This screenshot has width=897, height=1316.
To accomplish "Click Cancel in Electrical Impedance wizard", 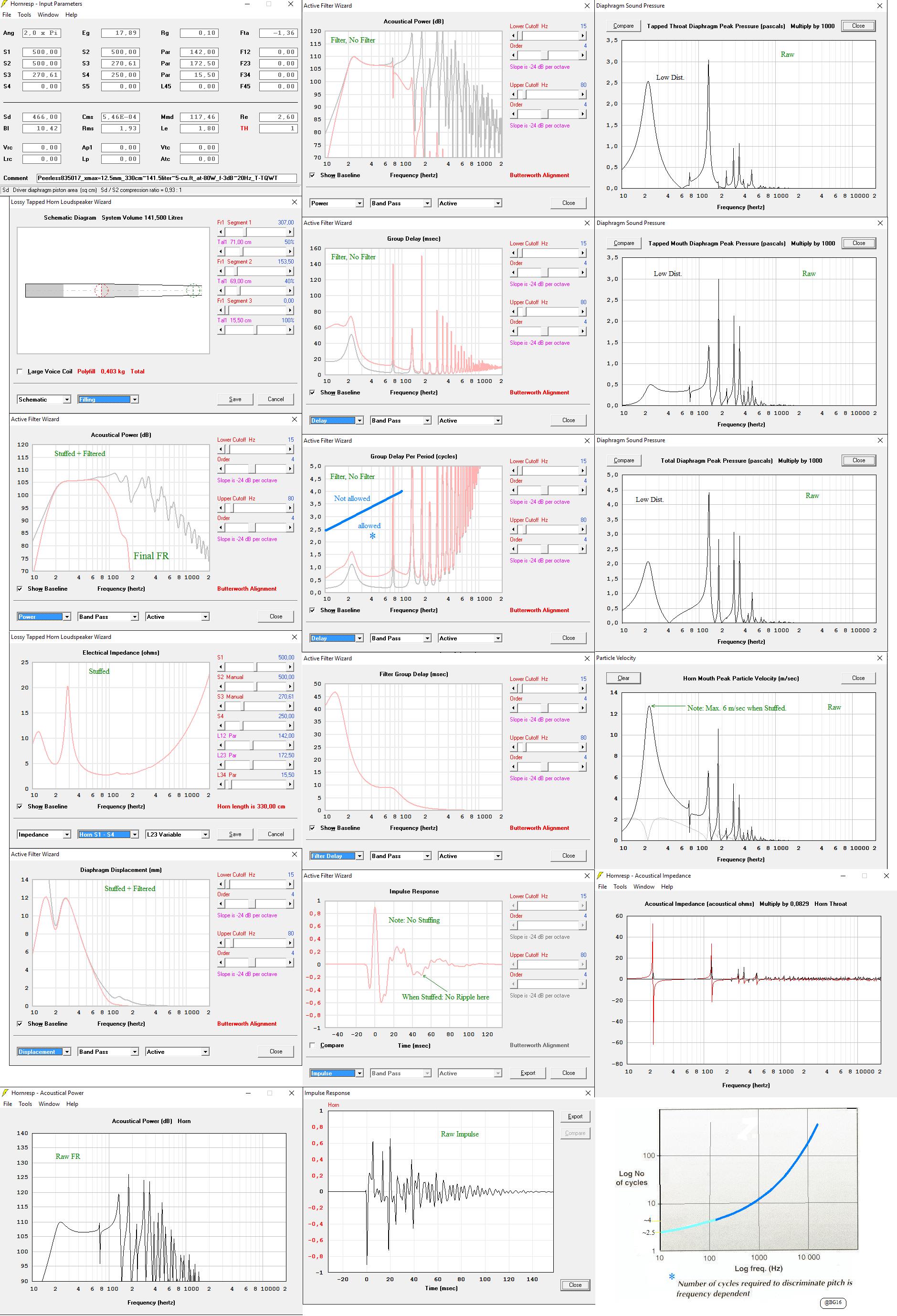I will pos(276,834).
